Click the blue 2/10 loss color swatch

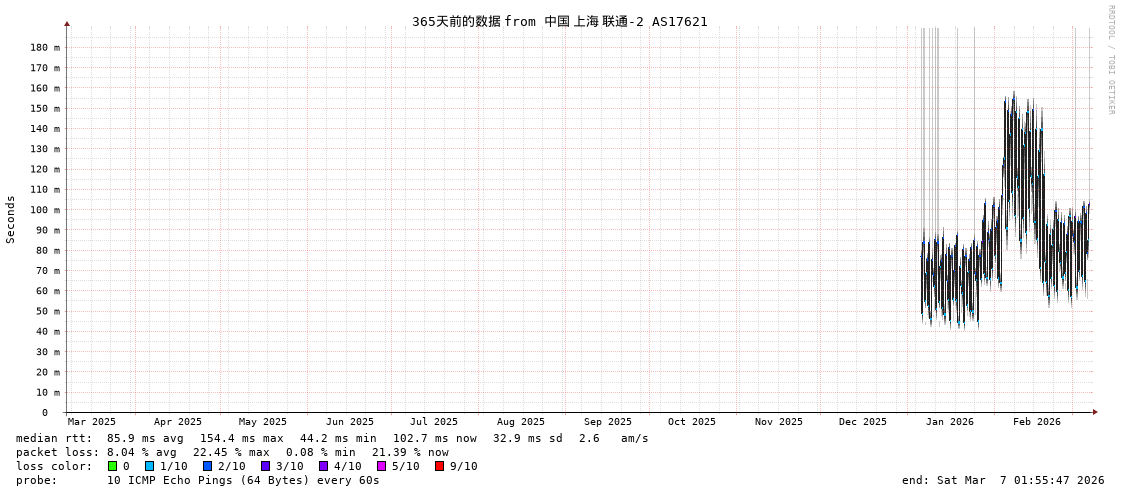click(207, 466)
